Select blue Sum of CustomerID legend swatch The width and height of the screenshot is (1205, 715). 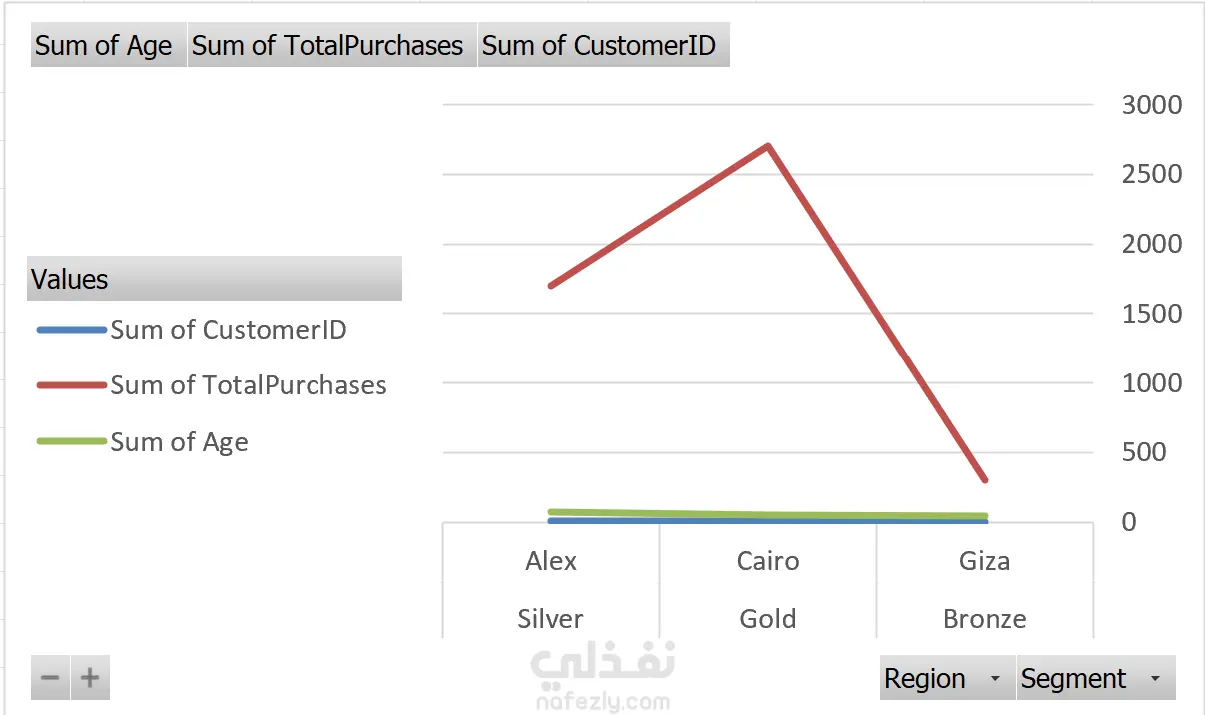coord(71,330)
